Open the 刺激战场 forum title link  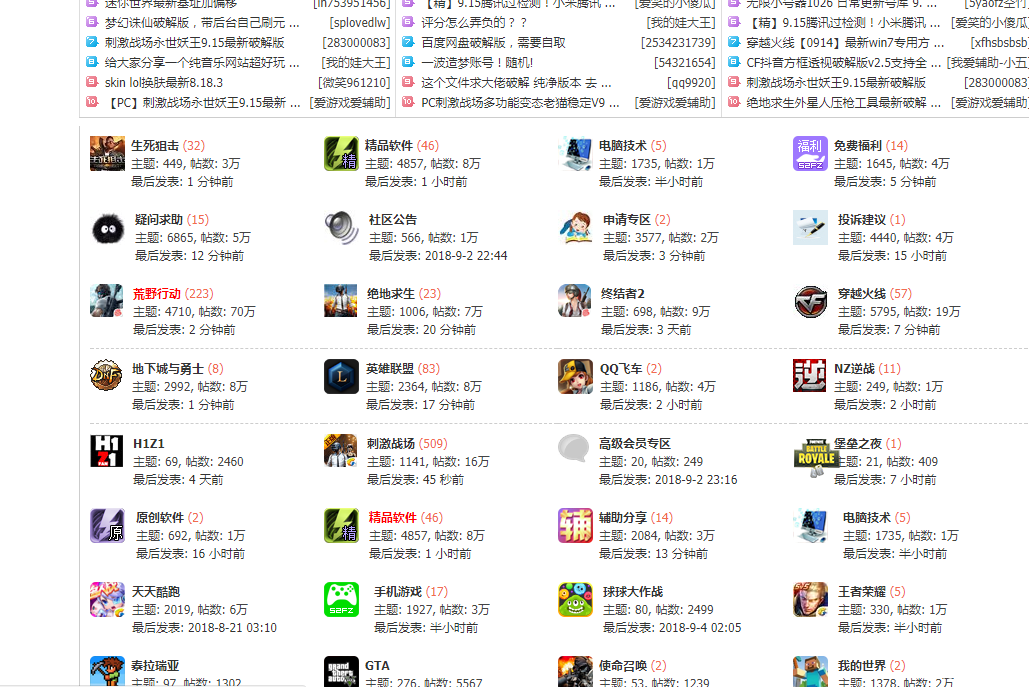[390, 444]
